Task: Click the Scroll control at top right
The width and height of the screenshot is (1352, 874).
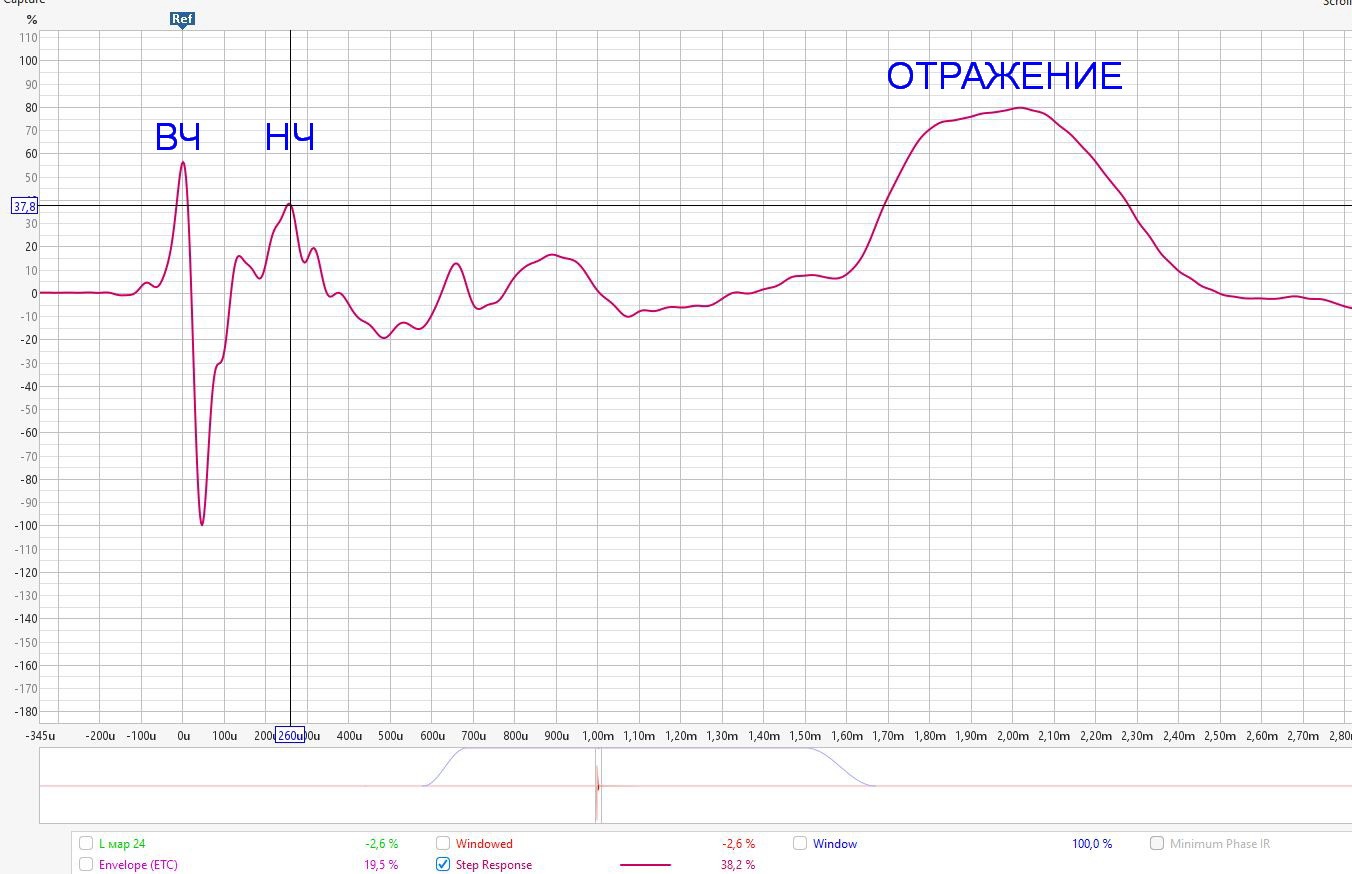Action: pos(1336,2)
